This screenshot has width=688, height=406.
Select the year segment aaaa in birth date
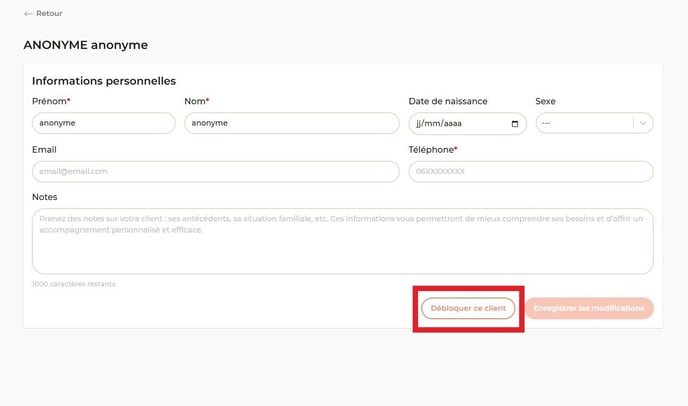point(455,124)
